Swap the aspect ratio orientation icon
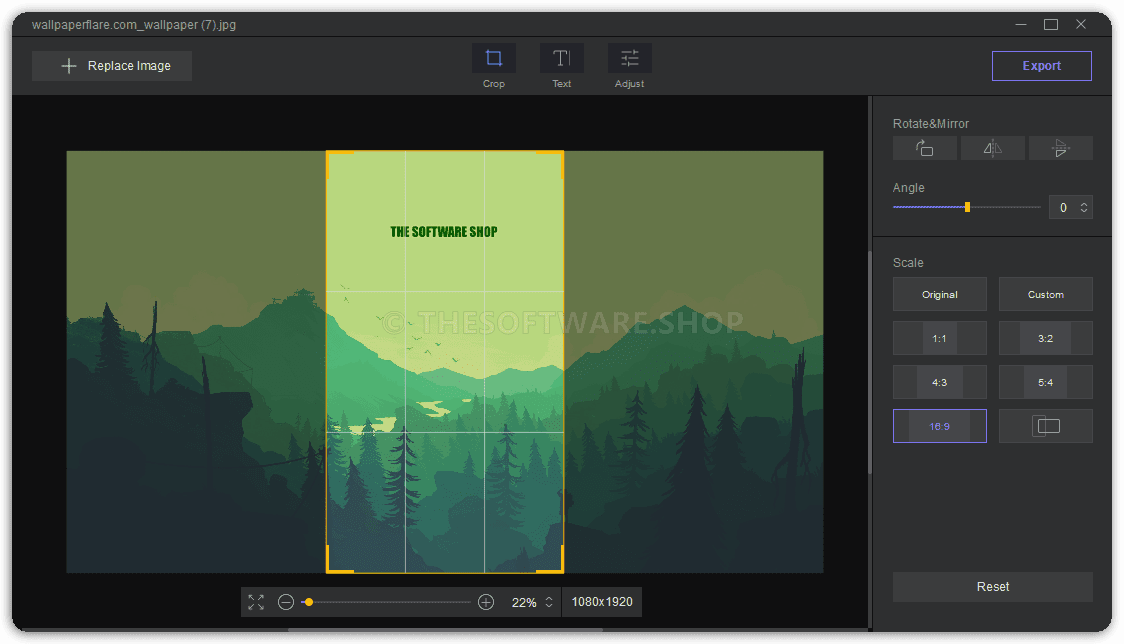This screenshot has width=1124, height=644. pos(1046,426)
